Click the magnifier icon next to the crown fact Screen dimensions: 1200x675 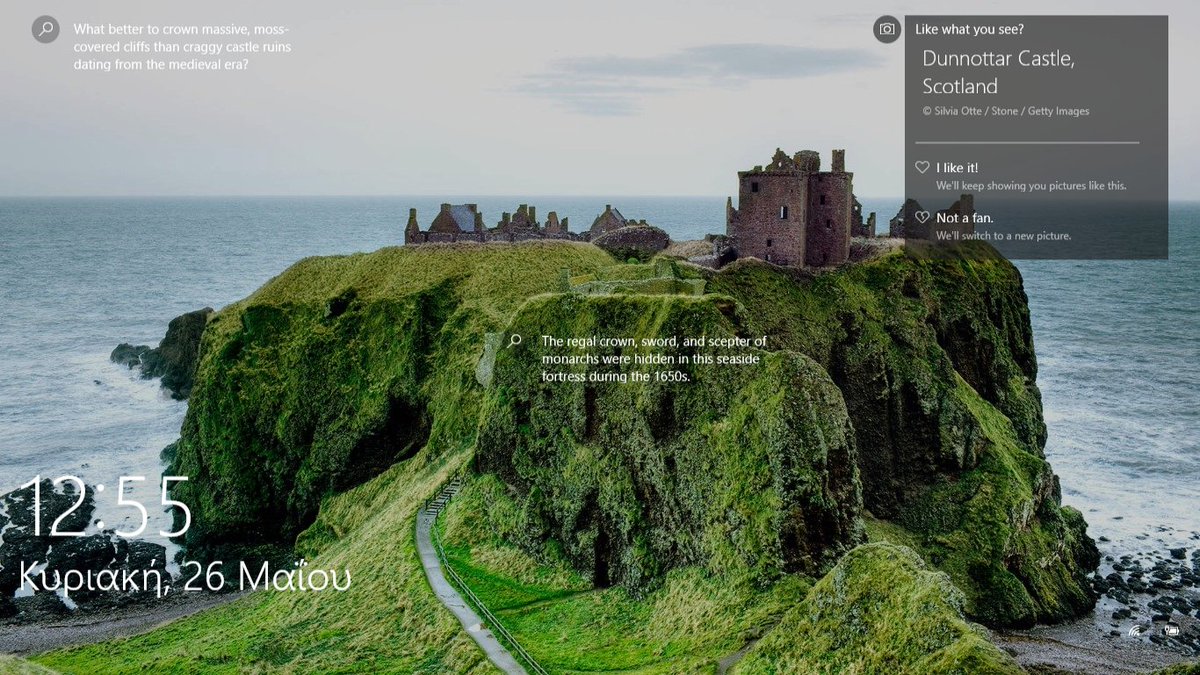coord(515,341)
